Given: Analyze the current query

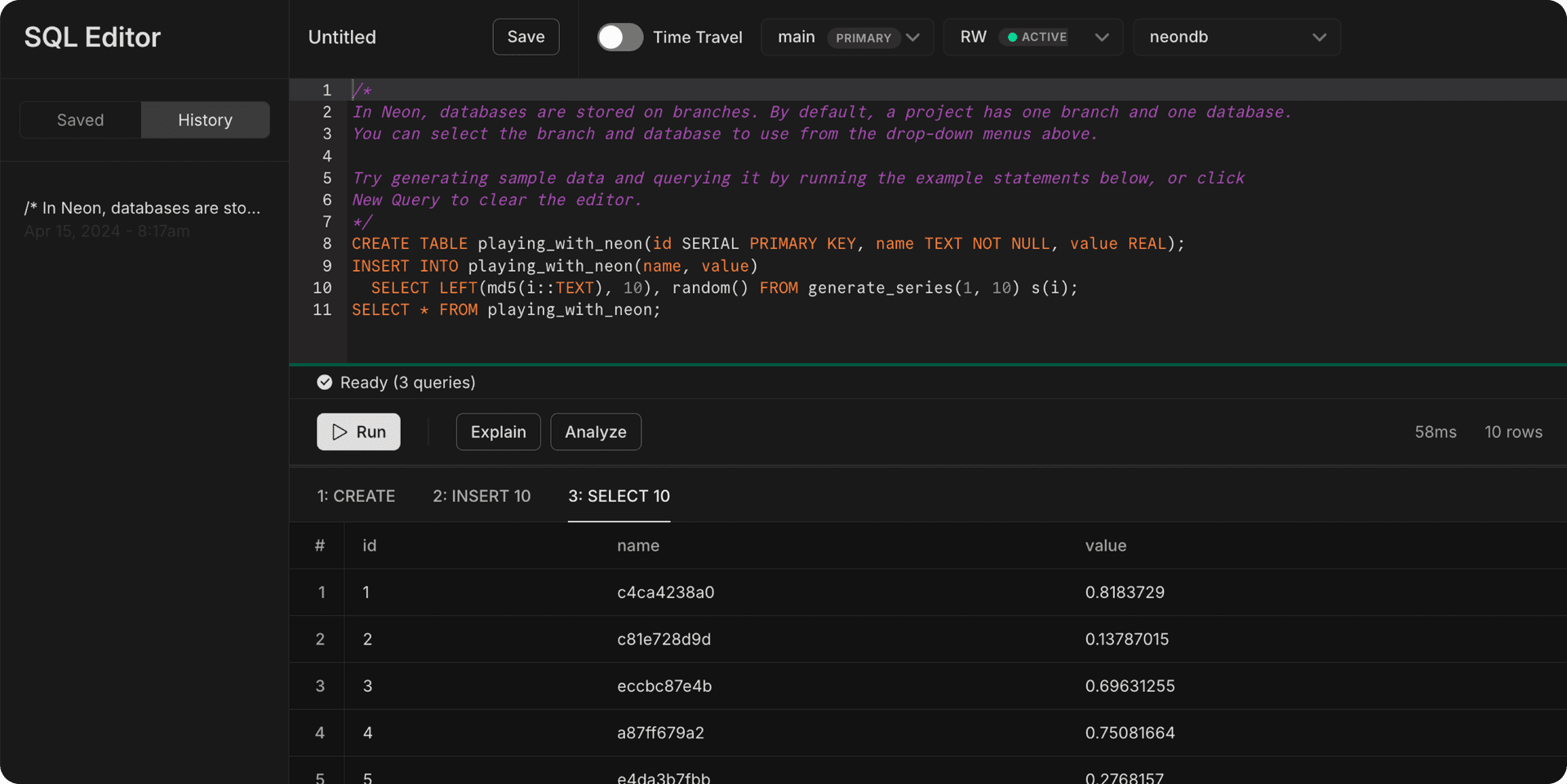Looking at the screenshot, I should (x=595, y=432).
